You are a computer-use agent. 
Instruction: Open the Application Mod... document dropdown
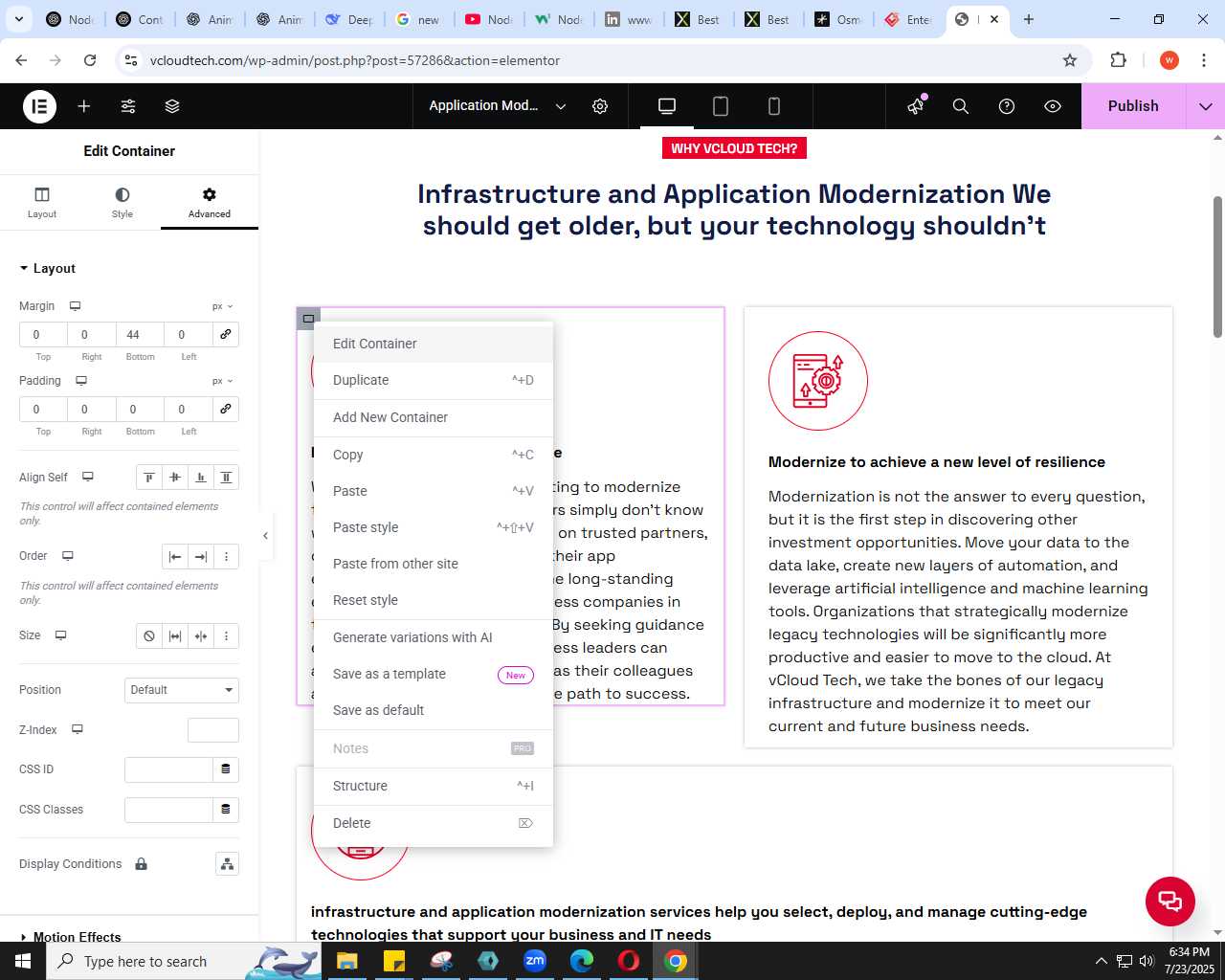(497, 106)
